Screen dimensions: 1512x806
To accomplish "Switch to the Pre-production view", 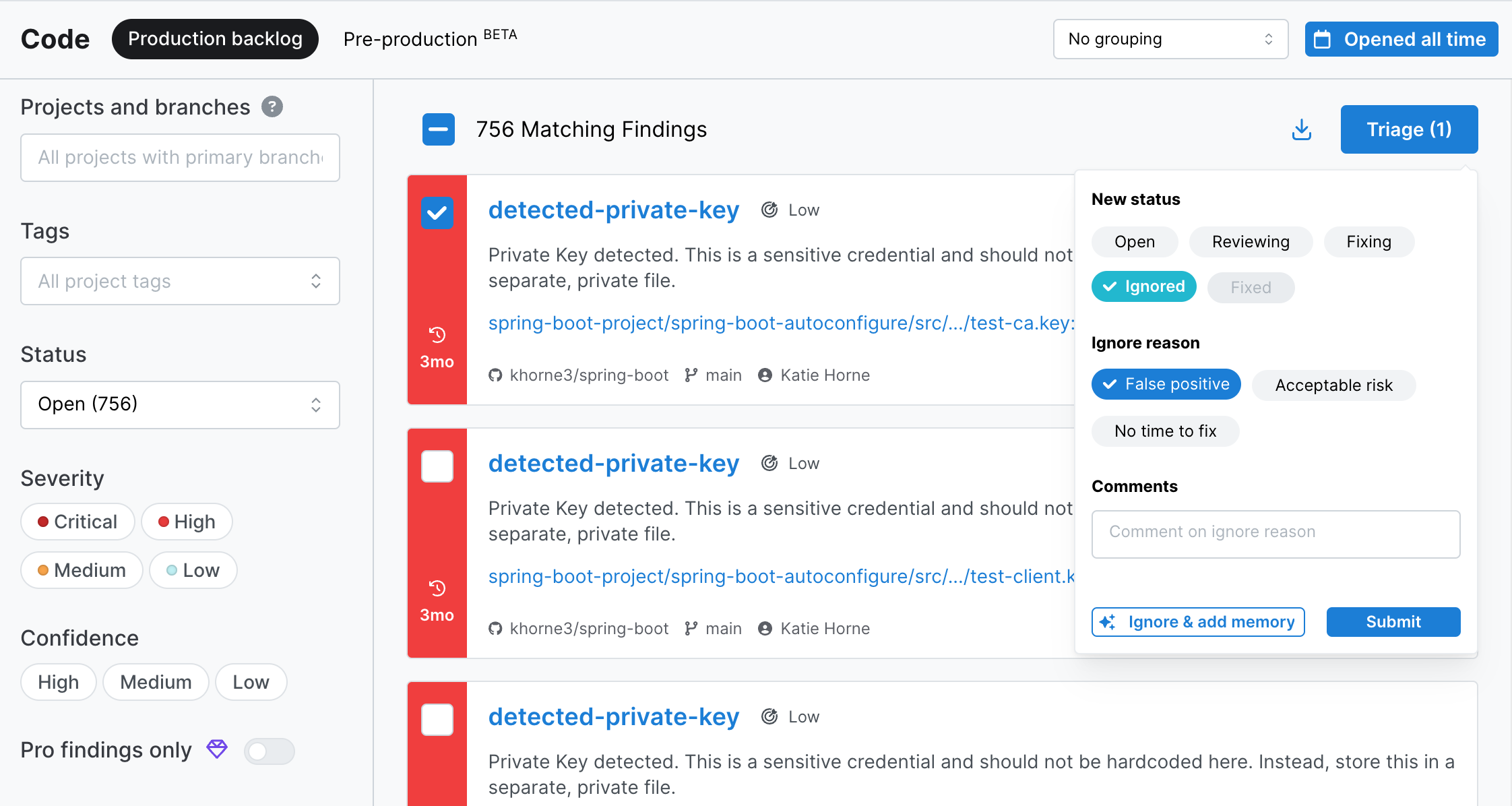I will click(x=411, y=39).
